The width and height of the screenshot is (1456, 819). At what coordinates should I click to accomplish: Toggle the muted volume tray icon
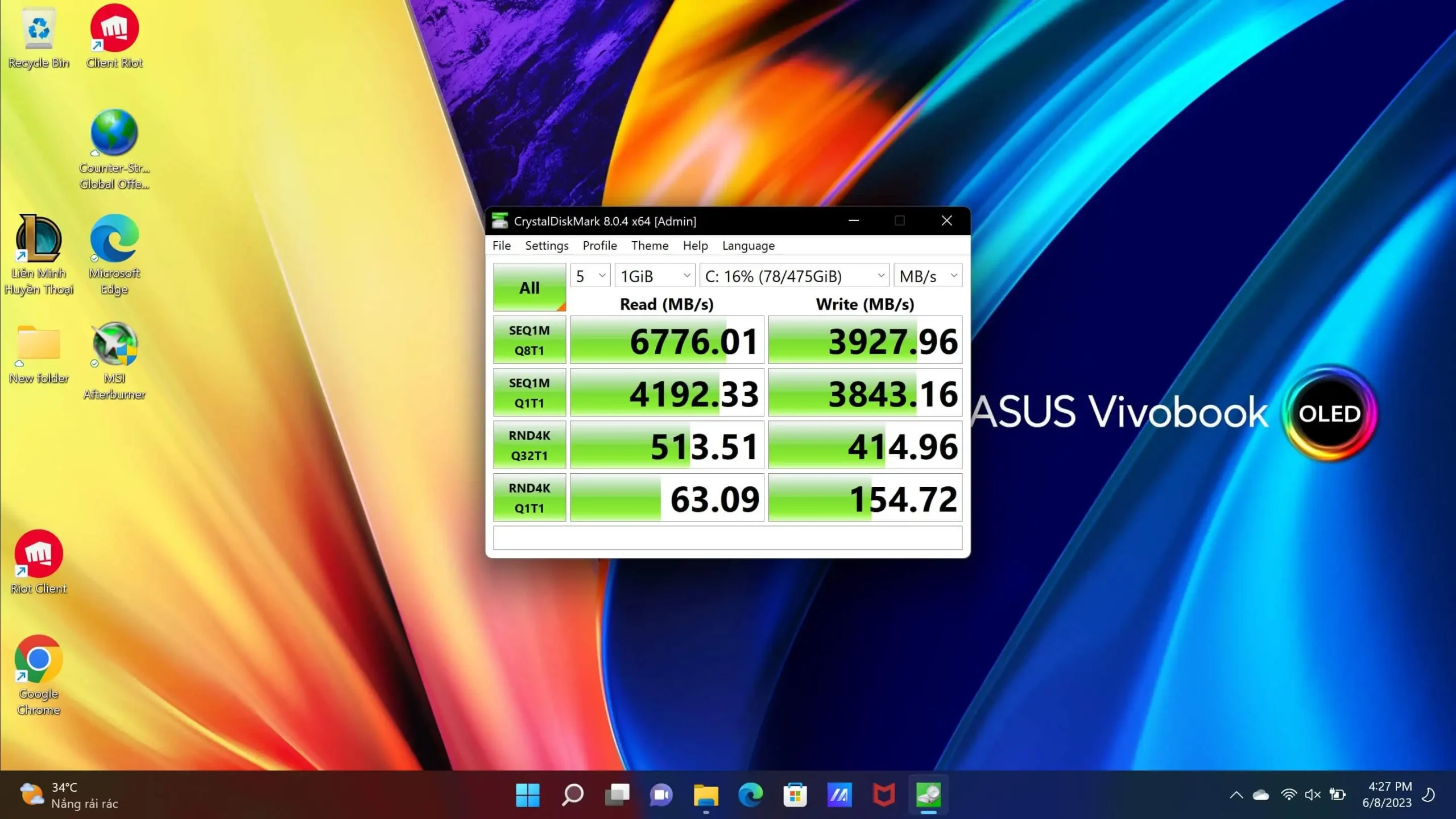[x=1313, y=795]
